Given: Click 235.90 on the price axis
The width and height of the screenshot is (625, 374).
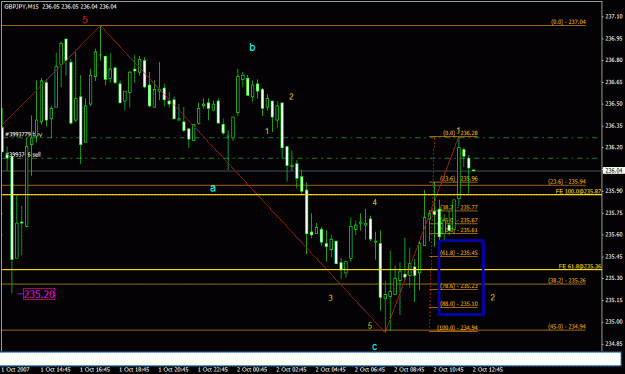Looking at the screenshot, I should point(614,191).
